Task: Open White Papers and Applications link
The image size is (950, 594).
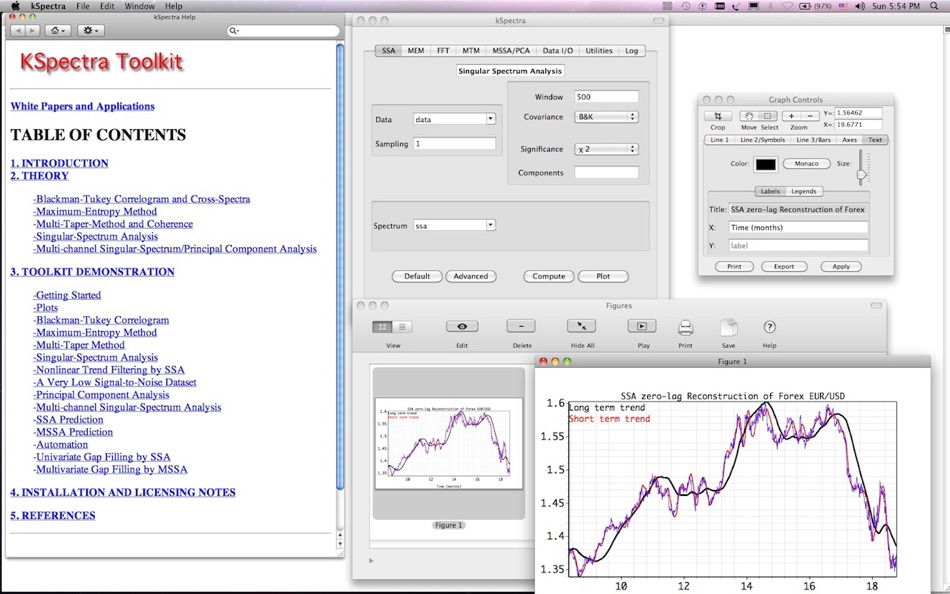Action: click(x=82, y=106)
